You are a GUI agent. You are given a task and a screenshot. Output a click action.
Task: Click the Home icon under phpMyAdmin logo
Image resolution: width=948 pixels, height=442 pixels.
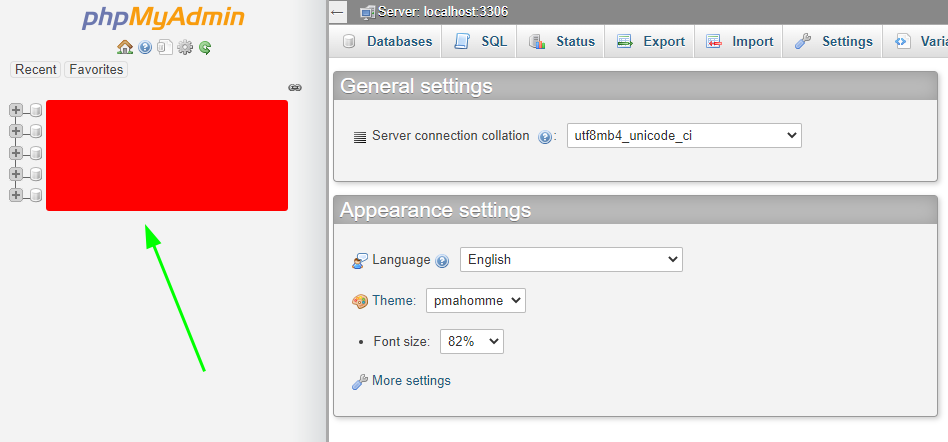click(125, 47)
